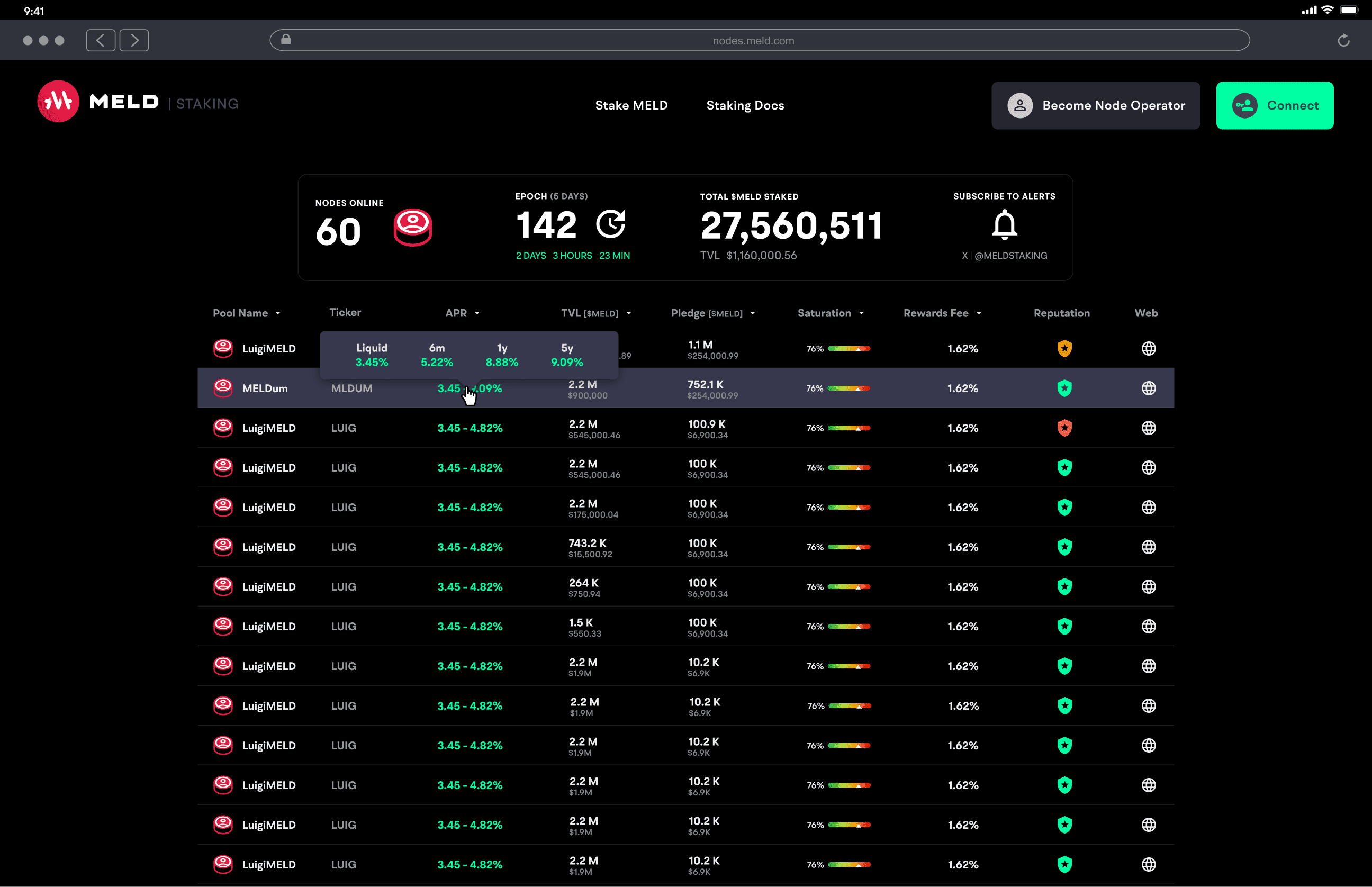Click the orange star reputation shield for LuigiMELD
Image resolution: width=1372 pixels, height=887 pixels.
tap(1064, 348)
